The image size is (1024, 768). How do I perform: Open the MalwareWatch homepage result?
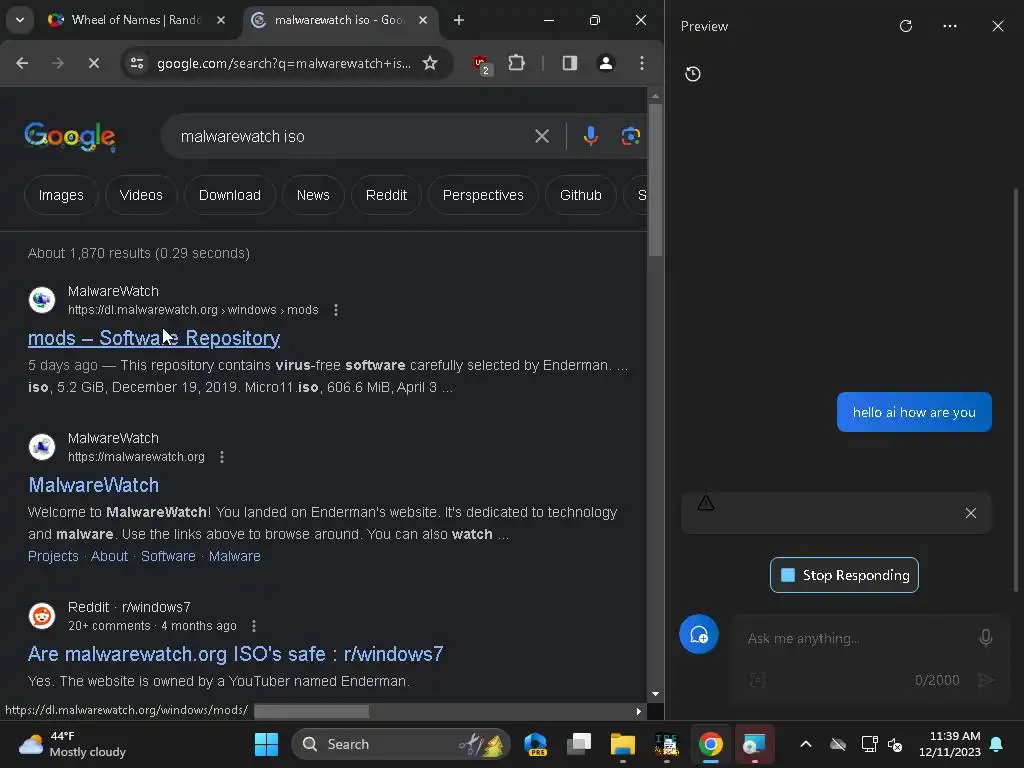coord(93,485)
